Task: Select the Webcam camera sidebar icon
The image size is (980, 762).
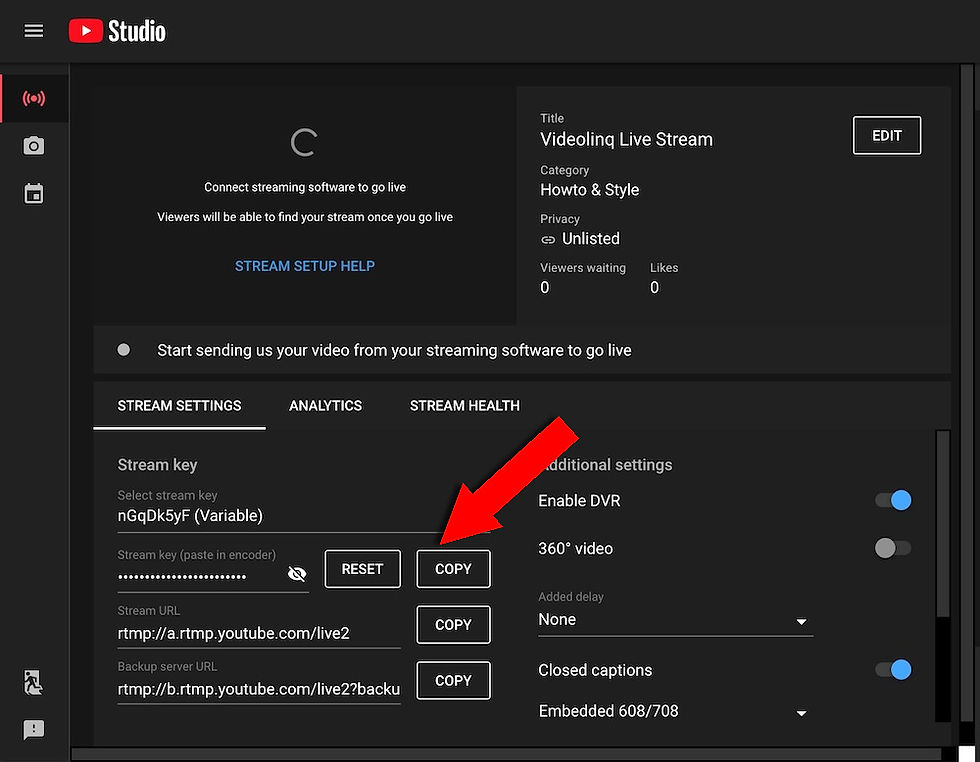Action: pos(34,146)
